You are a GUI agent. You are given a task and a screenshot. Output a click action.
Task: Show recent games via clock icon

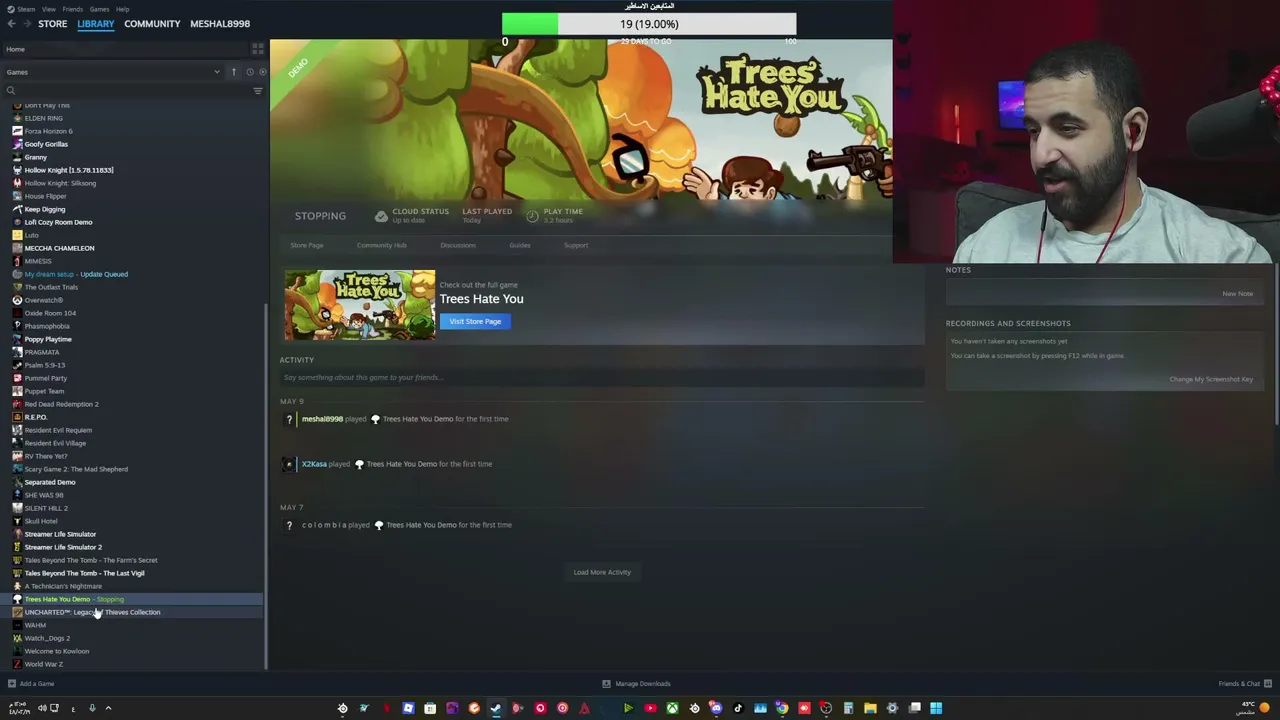tap(249, 72)
